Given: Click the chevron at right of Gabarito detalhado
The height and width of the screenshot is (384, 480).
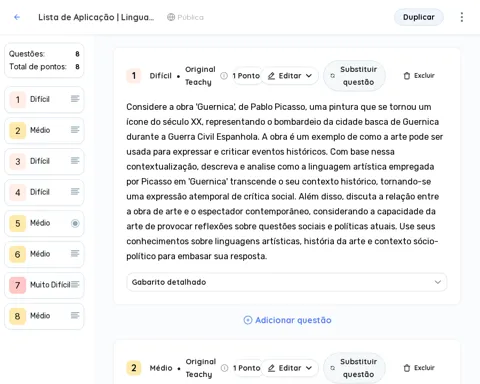Looking at the screenshot, I should coord(438,282).
